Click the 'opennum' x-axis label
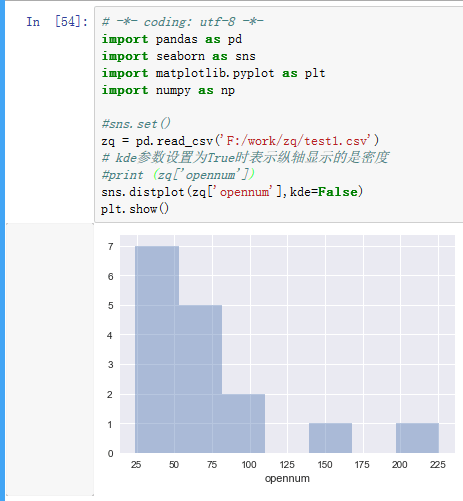The height and width of the screenshot is (501, 463). 287,479
